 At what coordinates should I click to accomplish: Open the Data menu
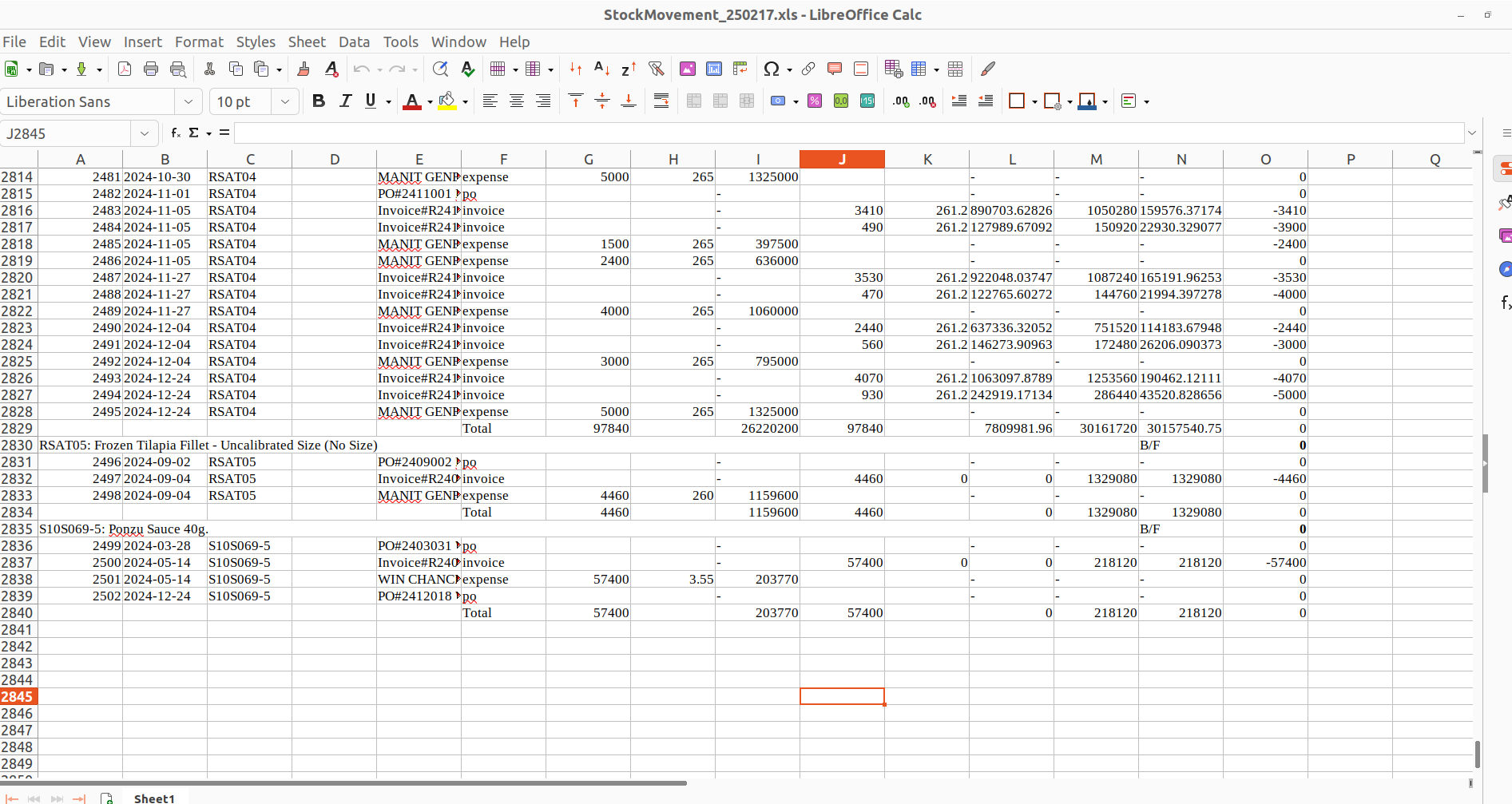coord(354,42)
